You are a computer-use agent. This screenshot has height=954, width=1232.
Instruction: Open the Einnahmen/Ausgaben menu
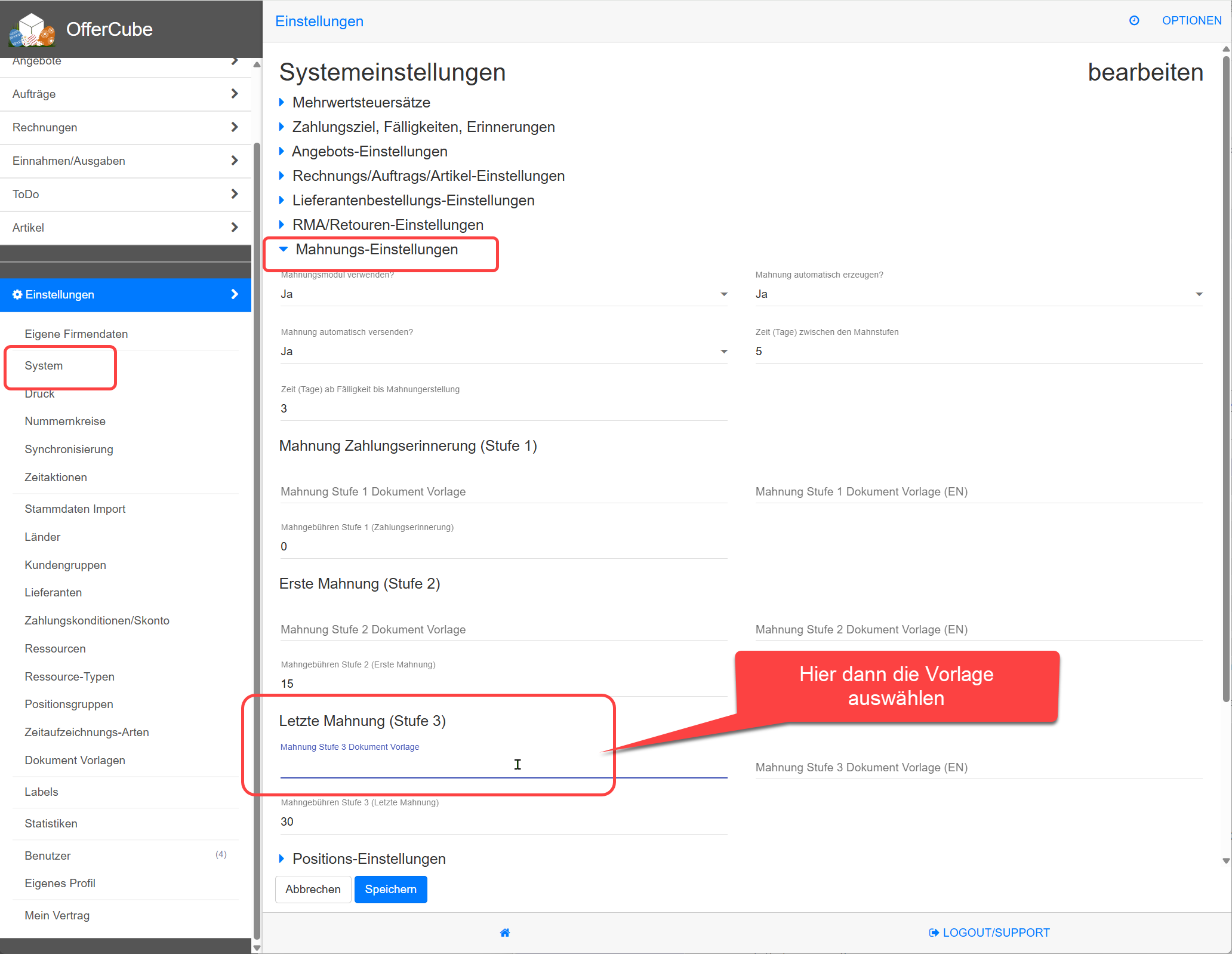(125, 161)
